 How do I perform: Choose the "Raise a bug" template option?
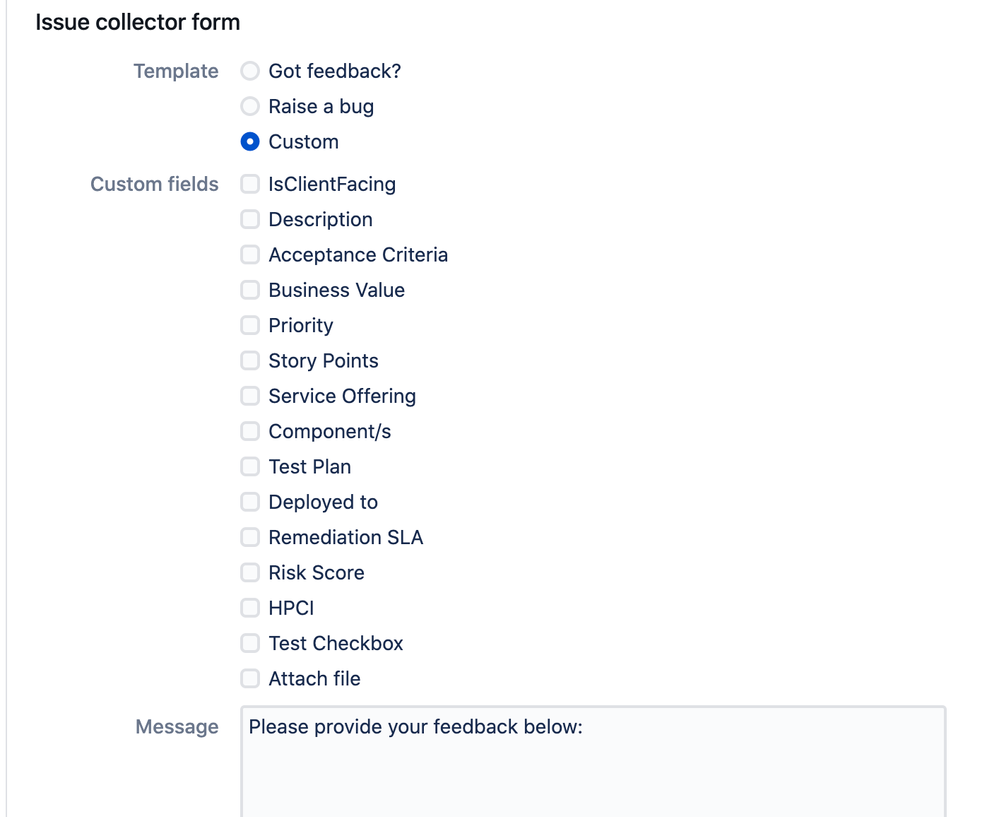coord(250,106)
